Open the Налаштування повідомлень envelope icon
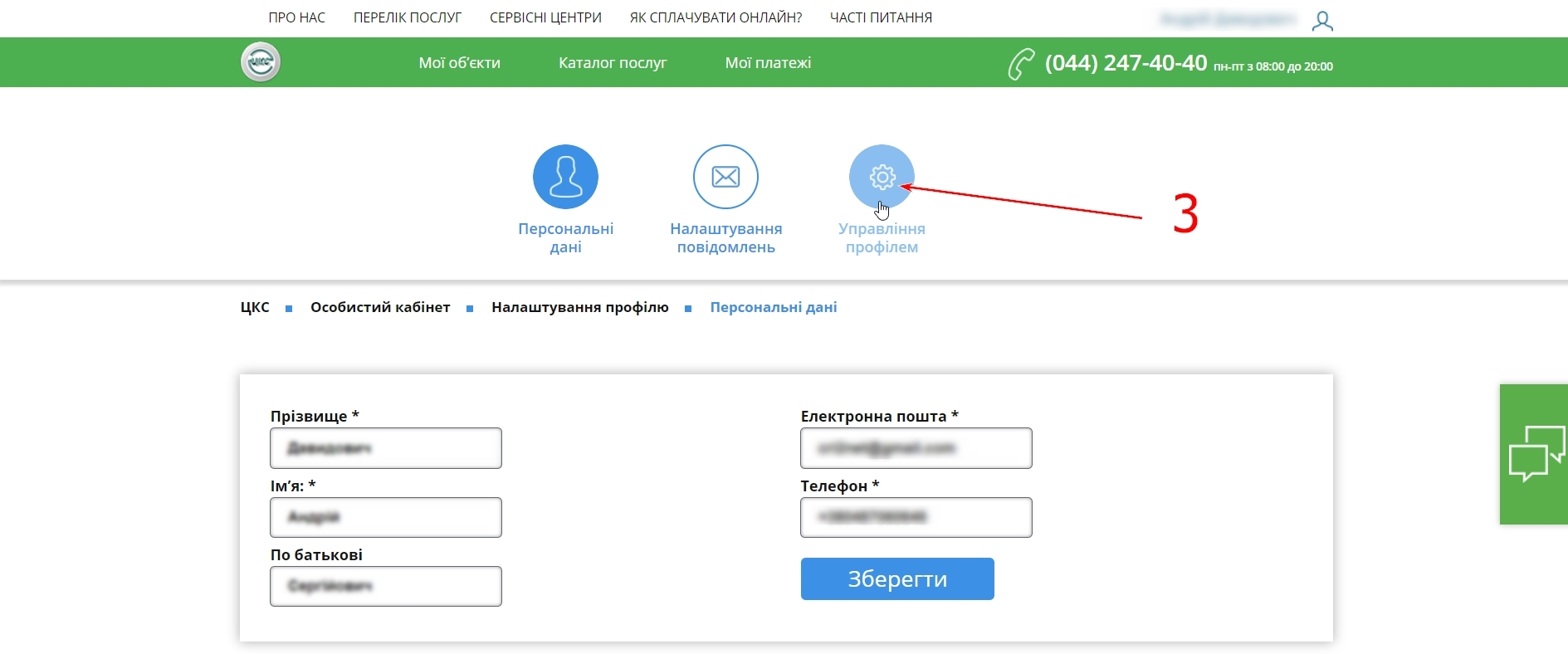1568x654 pixels. pos(725,177)
